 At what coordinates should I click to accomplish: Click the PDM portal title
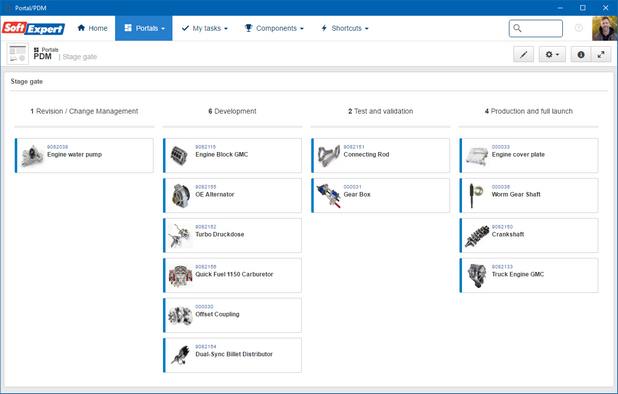43,56
